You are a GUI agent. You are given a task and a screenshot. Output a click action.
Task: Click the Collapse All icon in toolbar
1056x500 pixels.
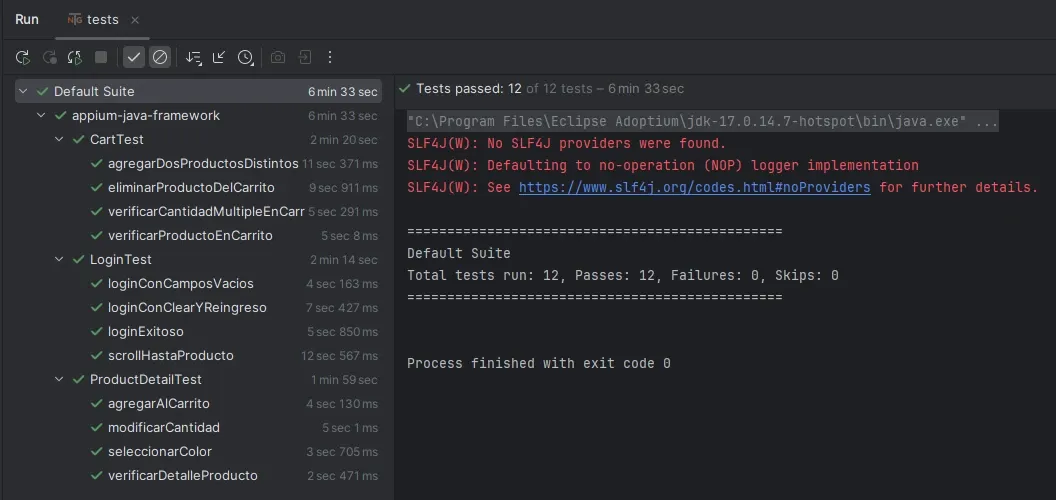219,57
